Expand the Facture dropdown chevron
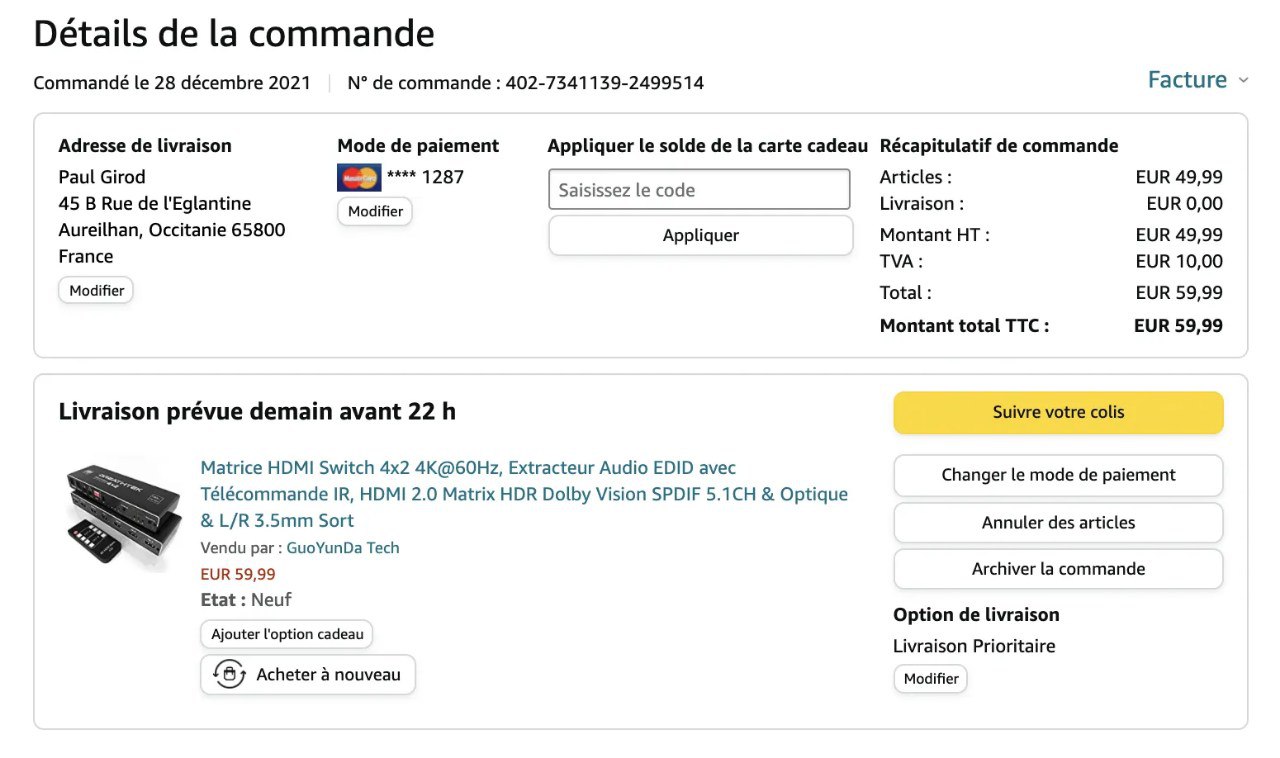 coord(1243,80)
